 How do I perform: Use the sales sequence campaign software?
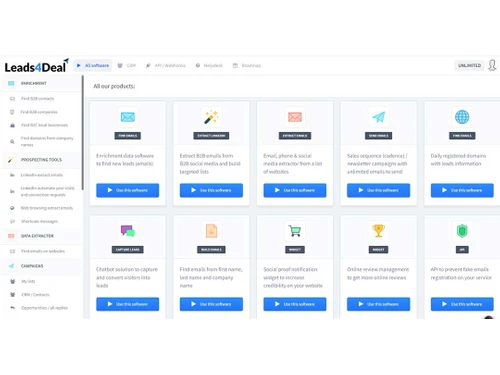click(378, 190)
